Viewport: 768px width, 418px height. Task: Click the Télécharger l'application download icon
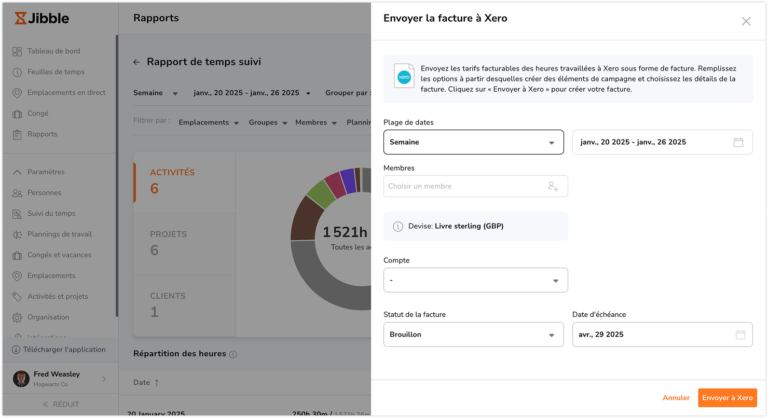[x=16, y=350]
